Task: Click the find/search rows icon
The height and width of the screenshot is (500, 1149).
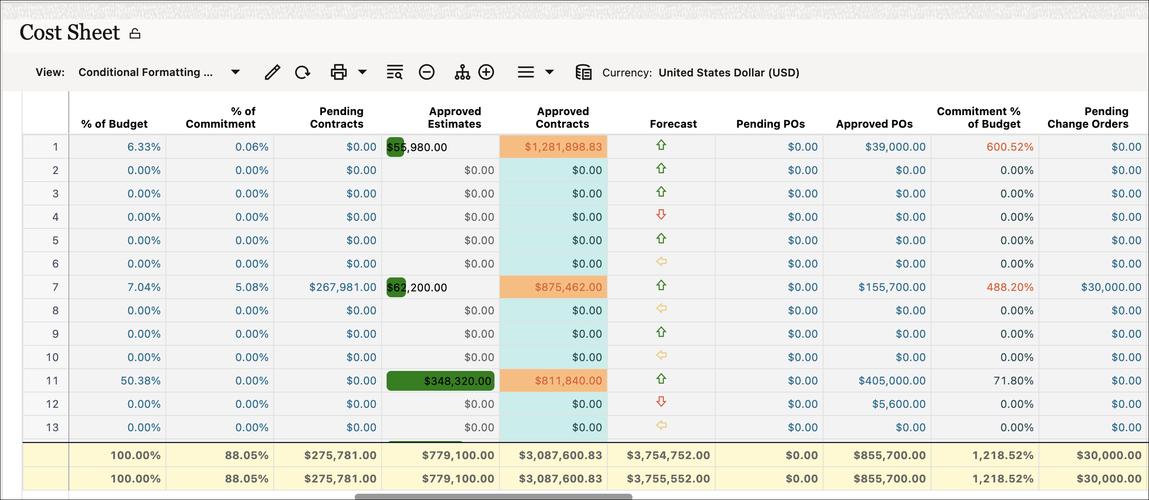Action: (x=395, y=72)
